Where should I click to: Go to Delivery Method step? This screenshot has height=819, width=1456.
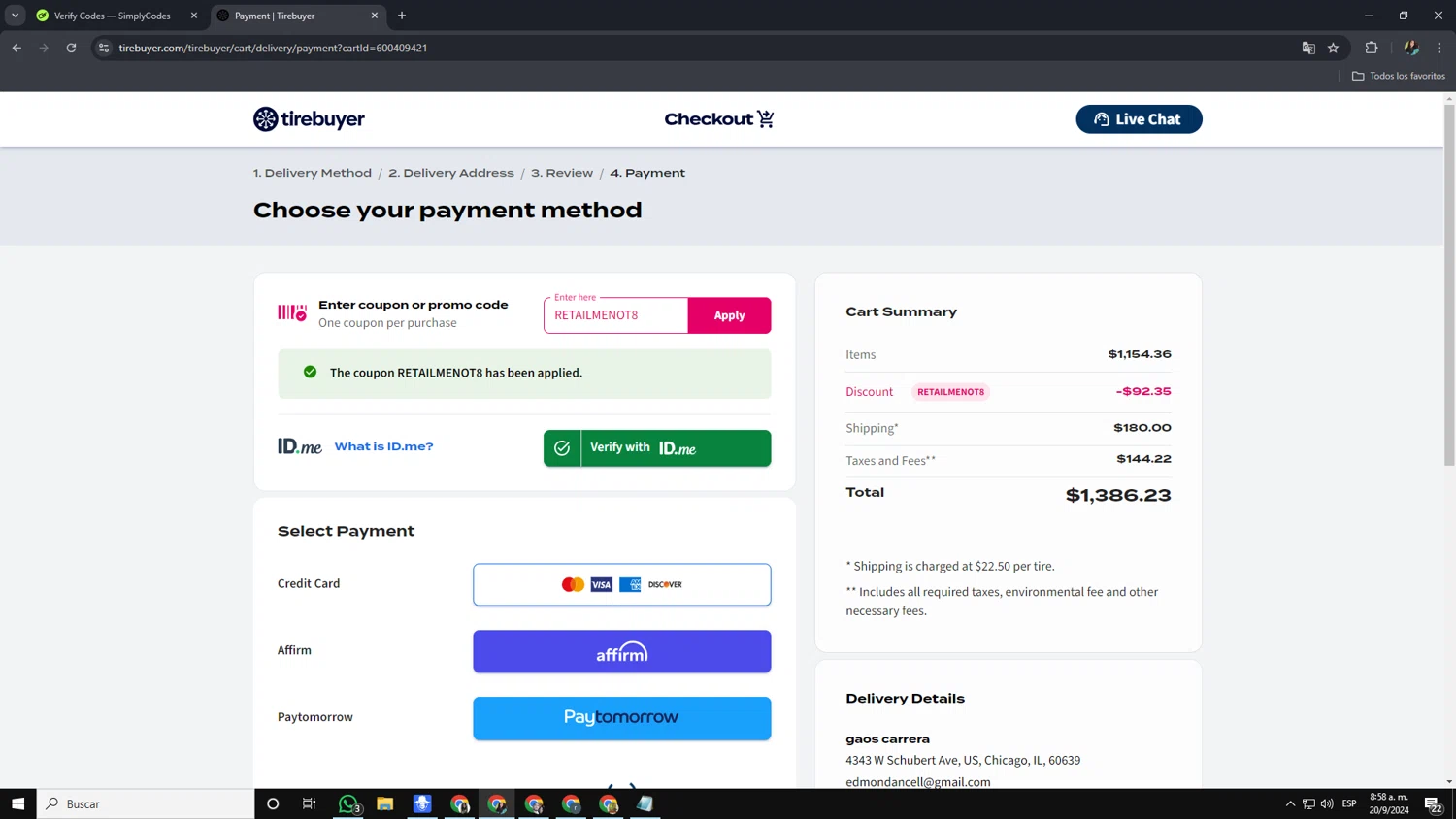coord(313,173)
